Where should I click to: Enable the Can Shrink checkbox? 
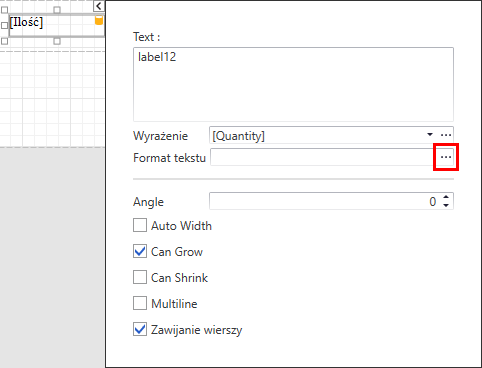[140, 277]
